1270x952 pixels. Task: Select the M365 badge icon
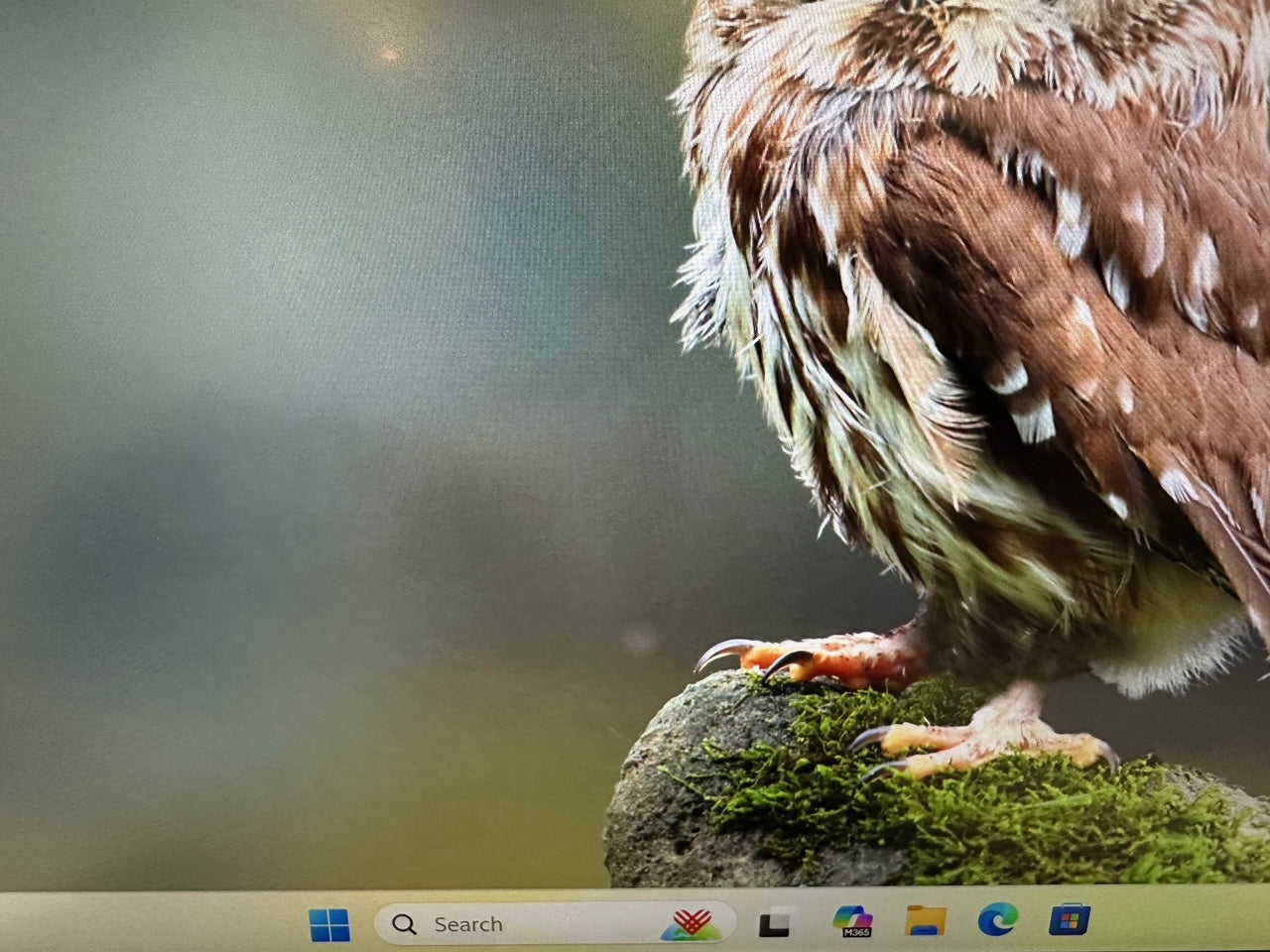[851, 921]
